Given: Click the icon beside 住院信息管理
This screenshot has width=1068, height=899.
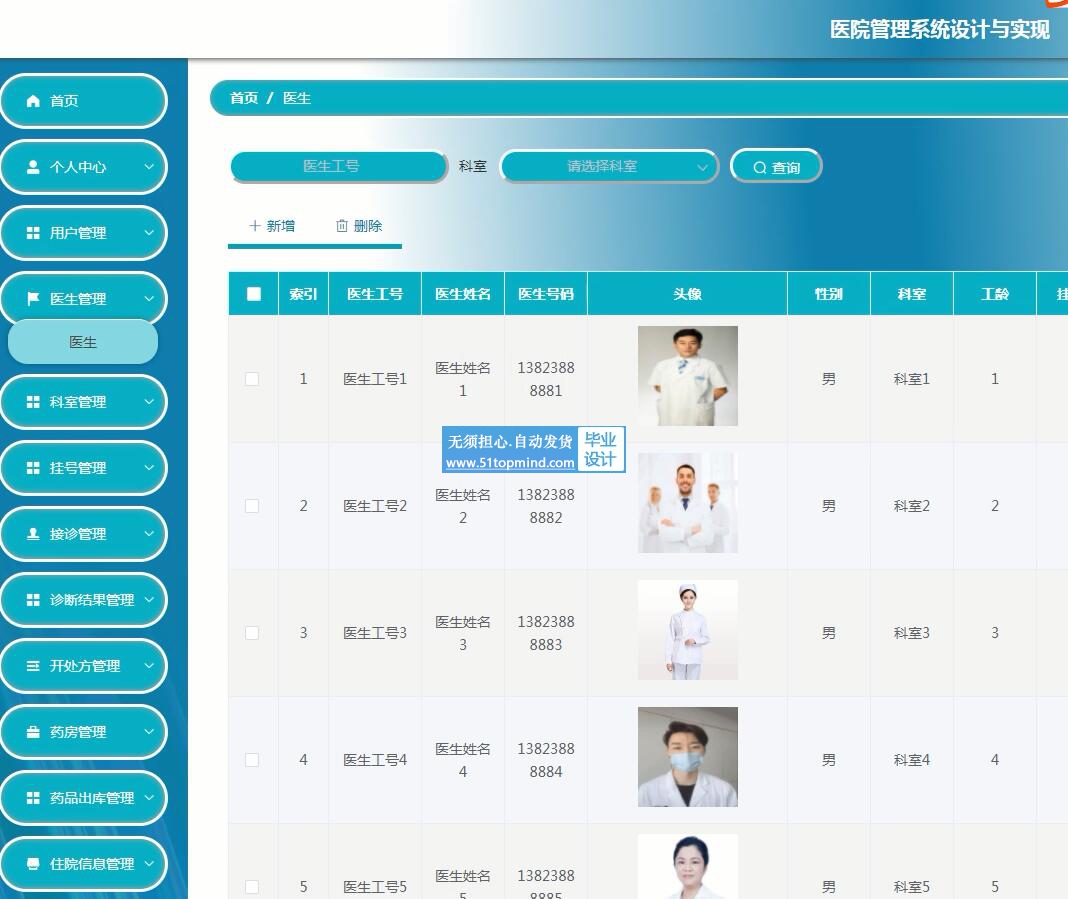Looking at the screenshot, I should click(33, 864).
